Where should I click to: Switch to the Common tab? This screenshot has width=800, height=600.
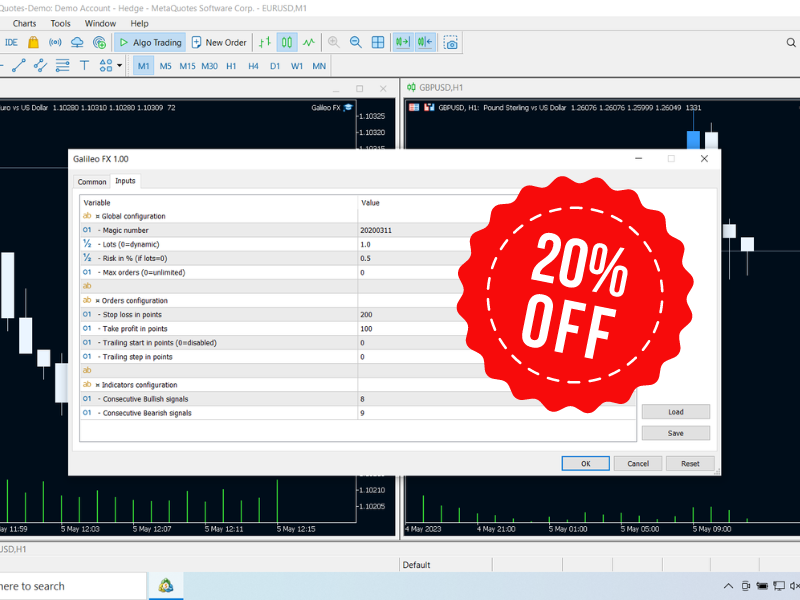coord(92,182)
